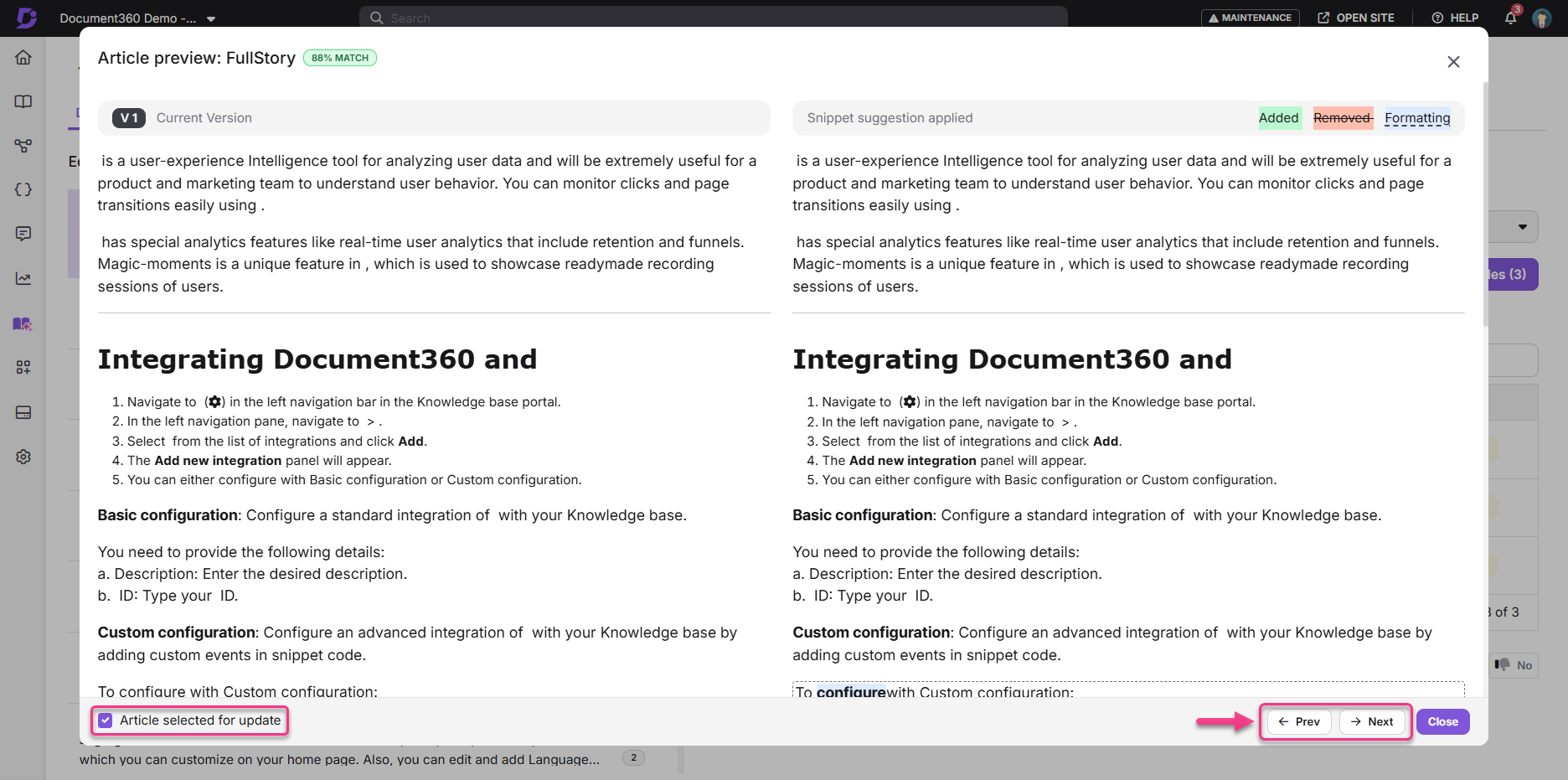Open the Feedback comments icon
This screenshot has height=780, width=1568.
(23, 234)
